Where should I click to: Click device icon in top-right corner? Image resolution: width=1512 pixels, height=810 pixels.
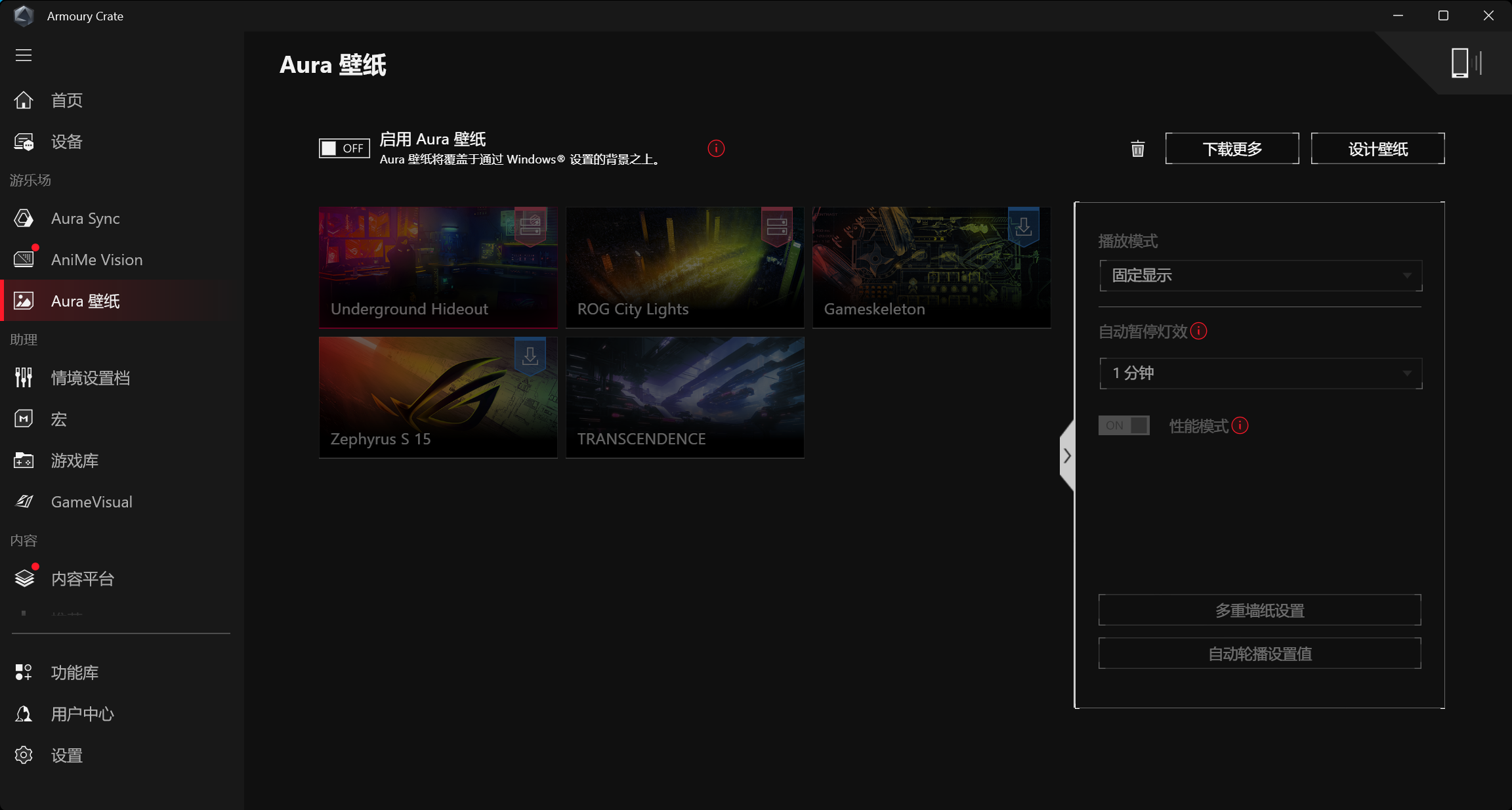coord(1466,63)
